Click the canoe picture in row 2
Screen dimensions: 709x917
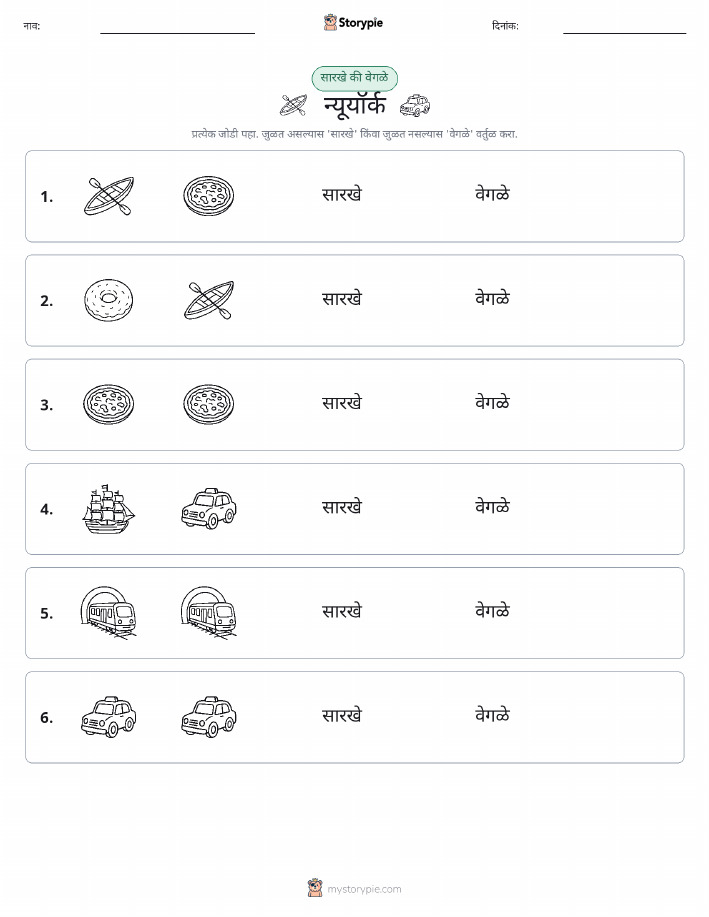tap(209, 300)
